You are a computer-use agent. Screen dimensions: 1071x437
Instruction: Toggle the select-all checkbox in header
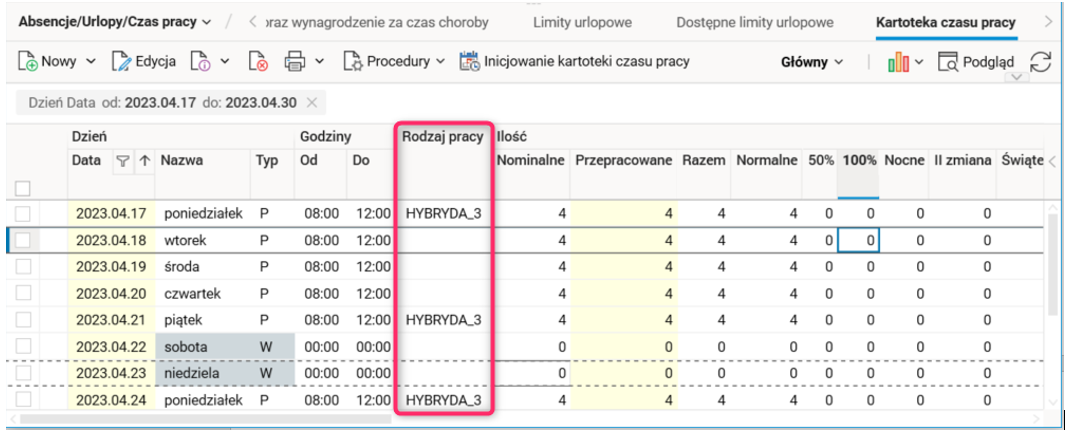click(23, 188)
